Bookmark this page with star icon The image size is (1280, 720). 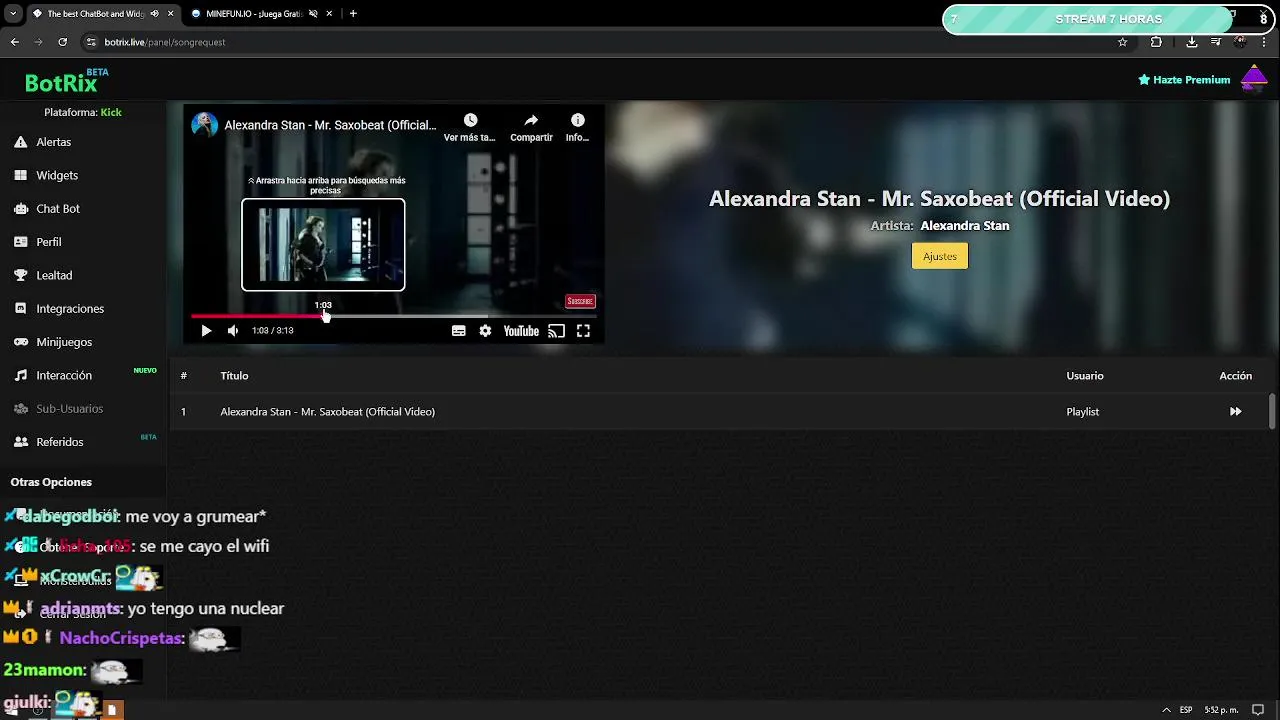tap(1122, 42)
